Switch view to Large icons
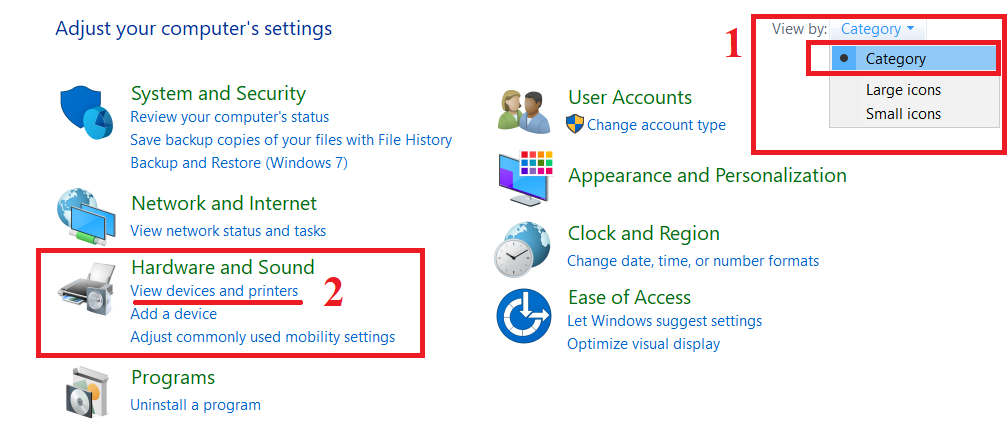This screenshot has height=432, width=1008. [x=903, y=90]
